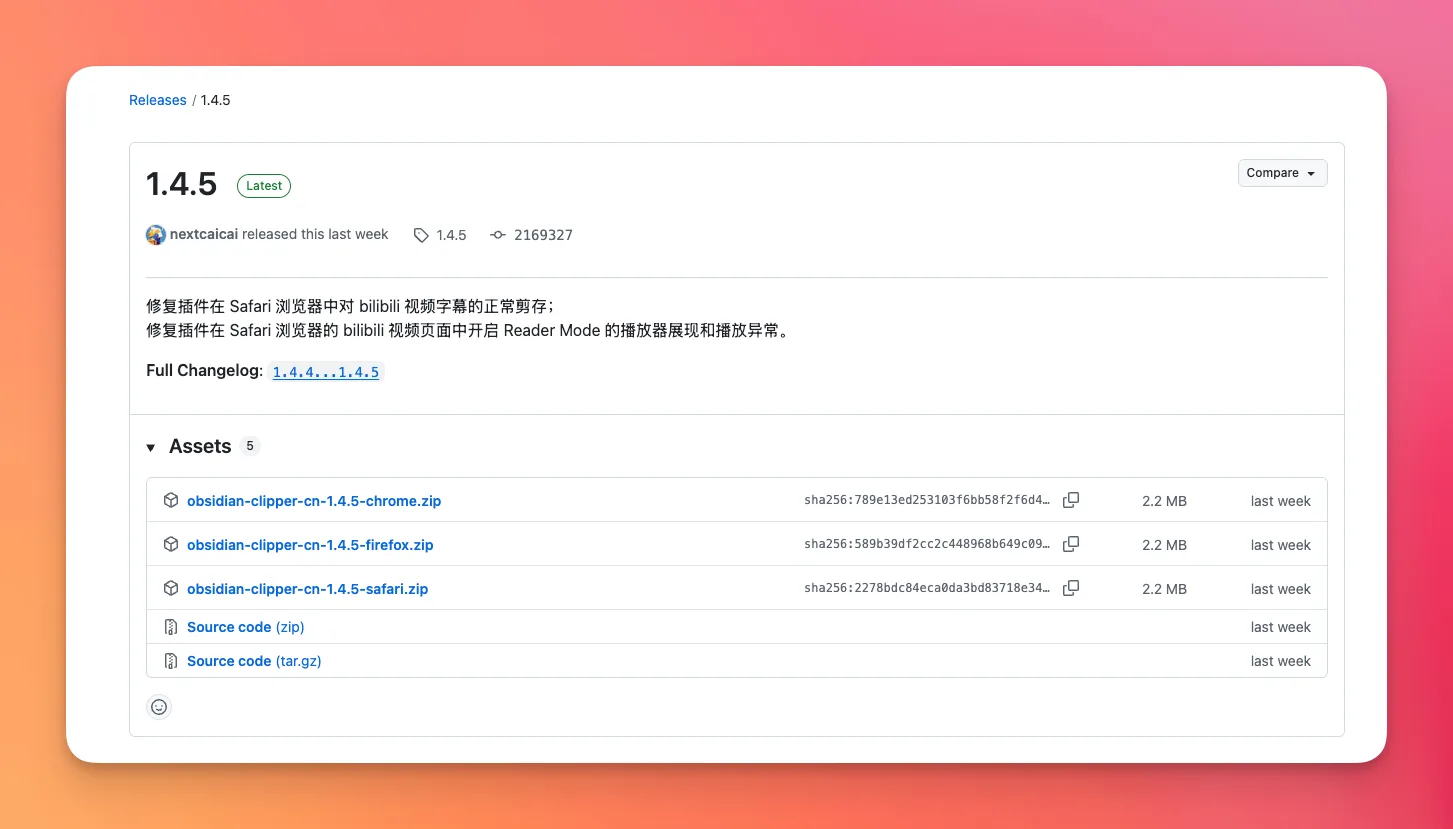The width and height of the screenshot is (1453, 829).
Task: Download obsidian-clipper-cn-1.4.5-safari.zip
Action: tap(307, 589)
